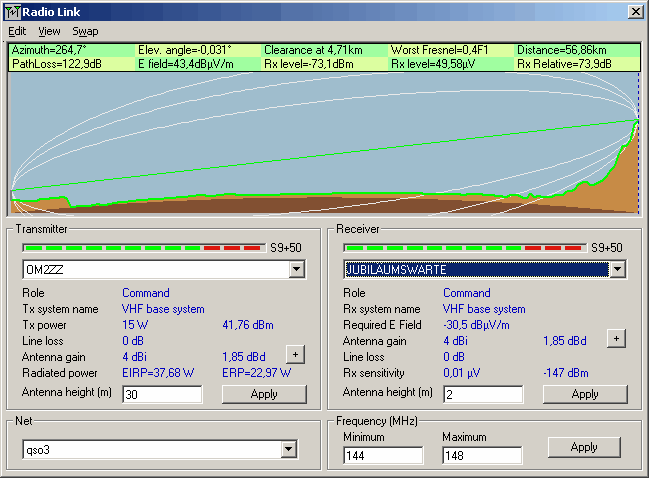Click the receiver VHF base system name
The image size is (649, 478).
(484, 309)
